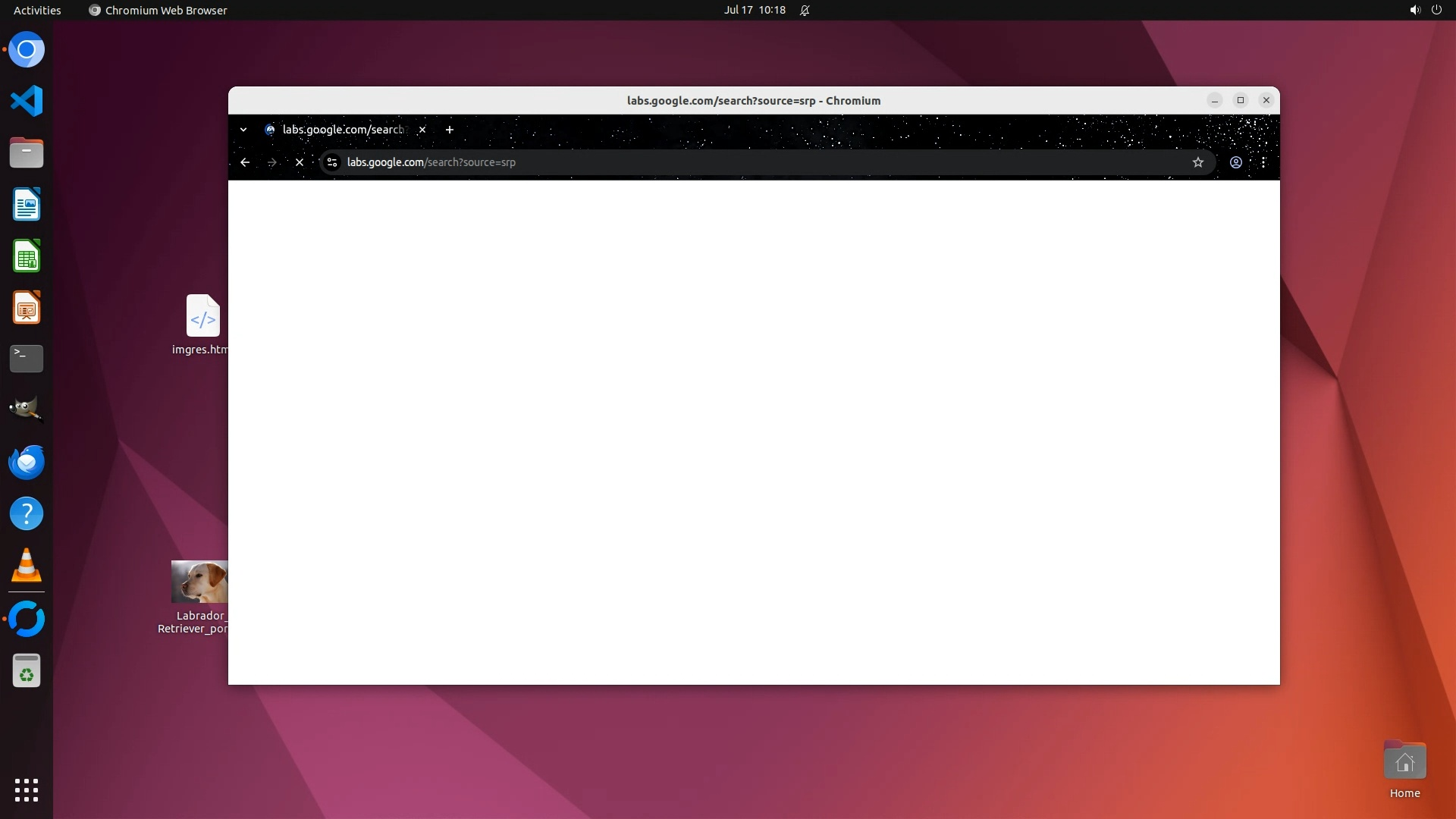1456x819 pixels.
Task: Open Chromium three-dot menu
Action: [x=1263, y=162]
